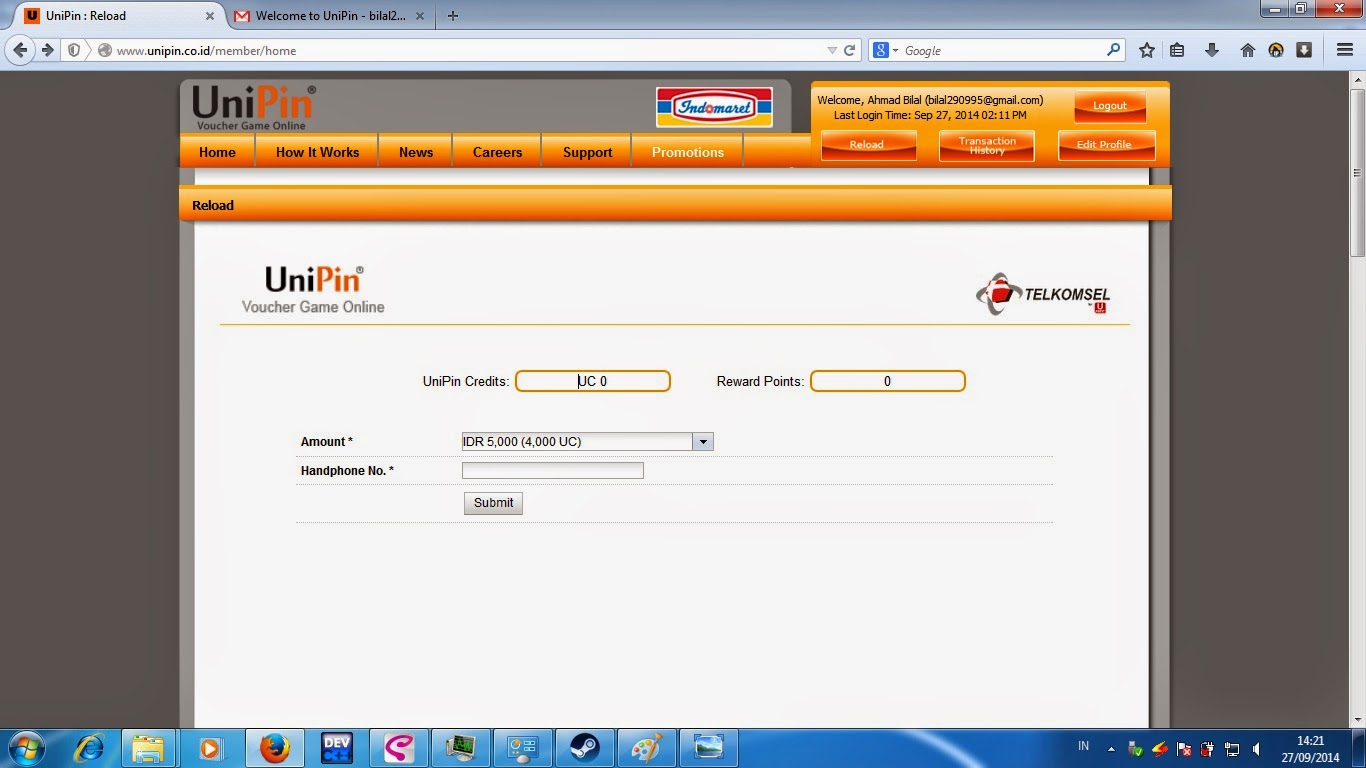Click the Reward Points value box
Screen dimensions: 1366x768
888,381
